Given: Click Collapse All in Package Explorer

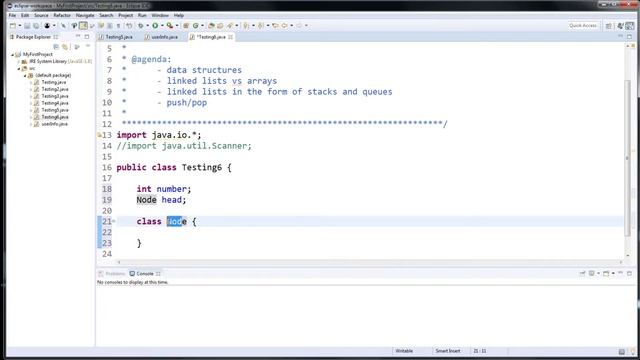Looking at the screenshot, I should [56, 47].
